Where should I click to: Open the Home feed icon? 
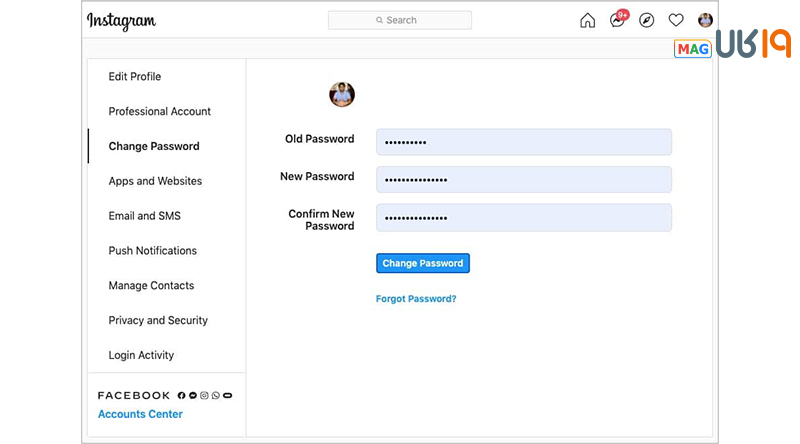pyautogui.click(x=587, y=20)
